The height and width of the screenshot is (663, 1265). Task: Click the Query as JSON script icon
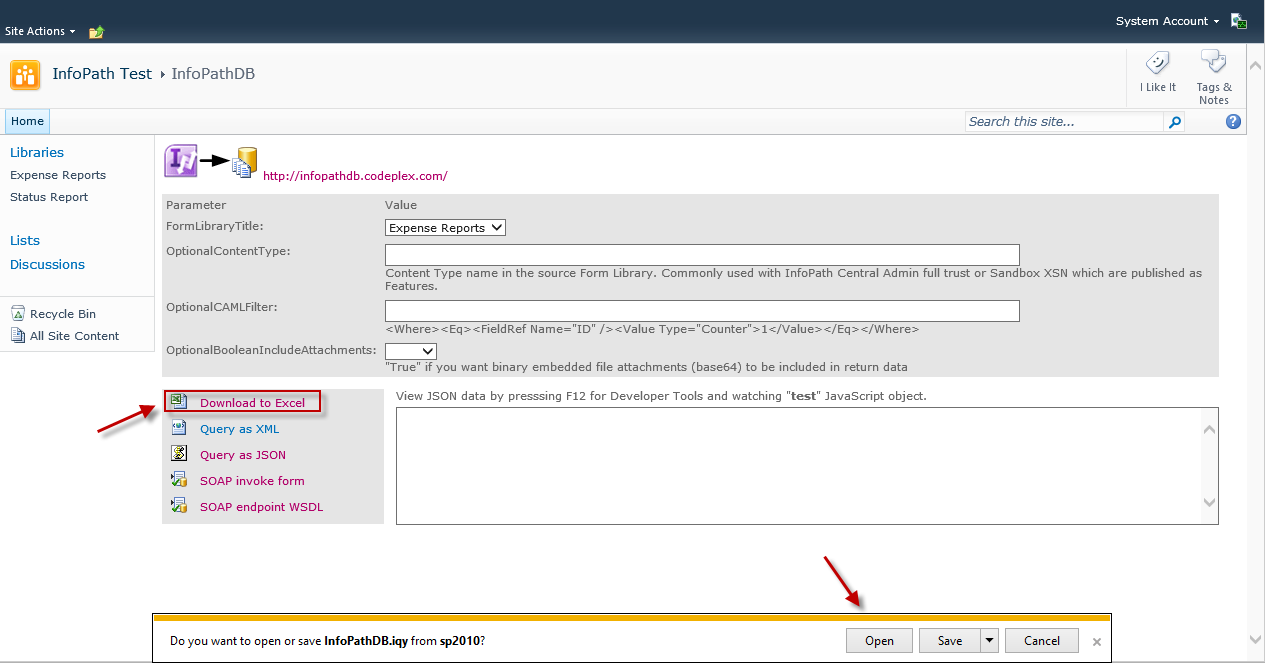(179, 454)
